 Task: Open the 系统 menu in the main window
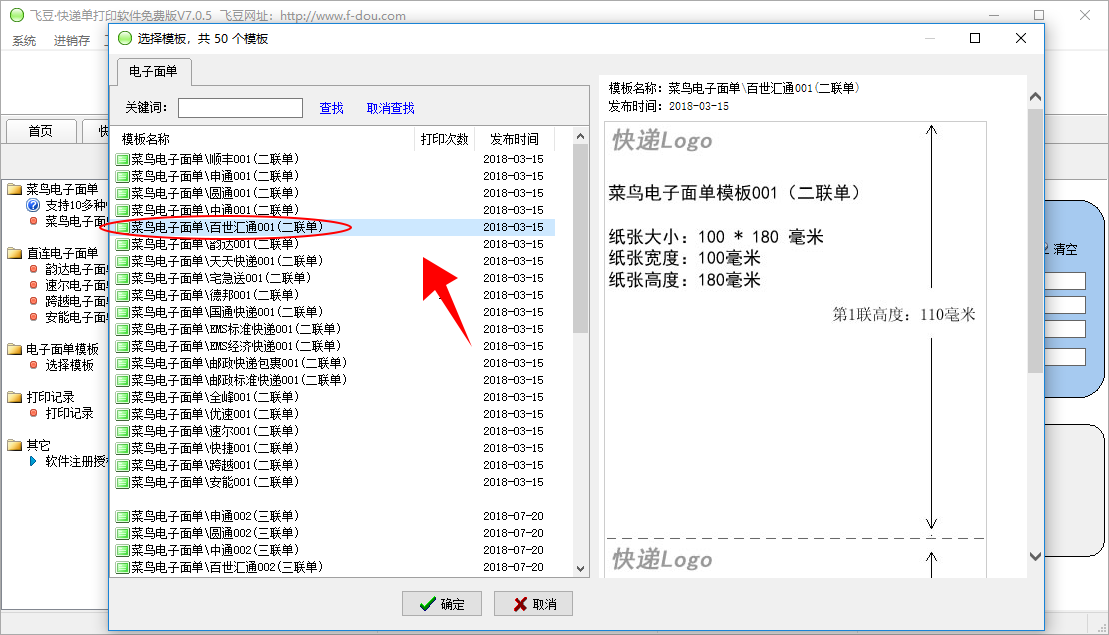24,41
